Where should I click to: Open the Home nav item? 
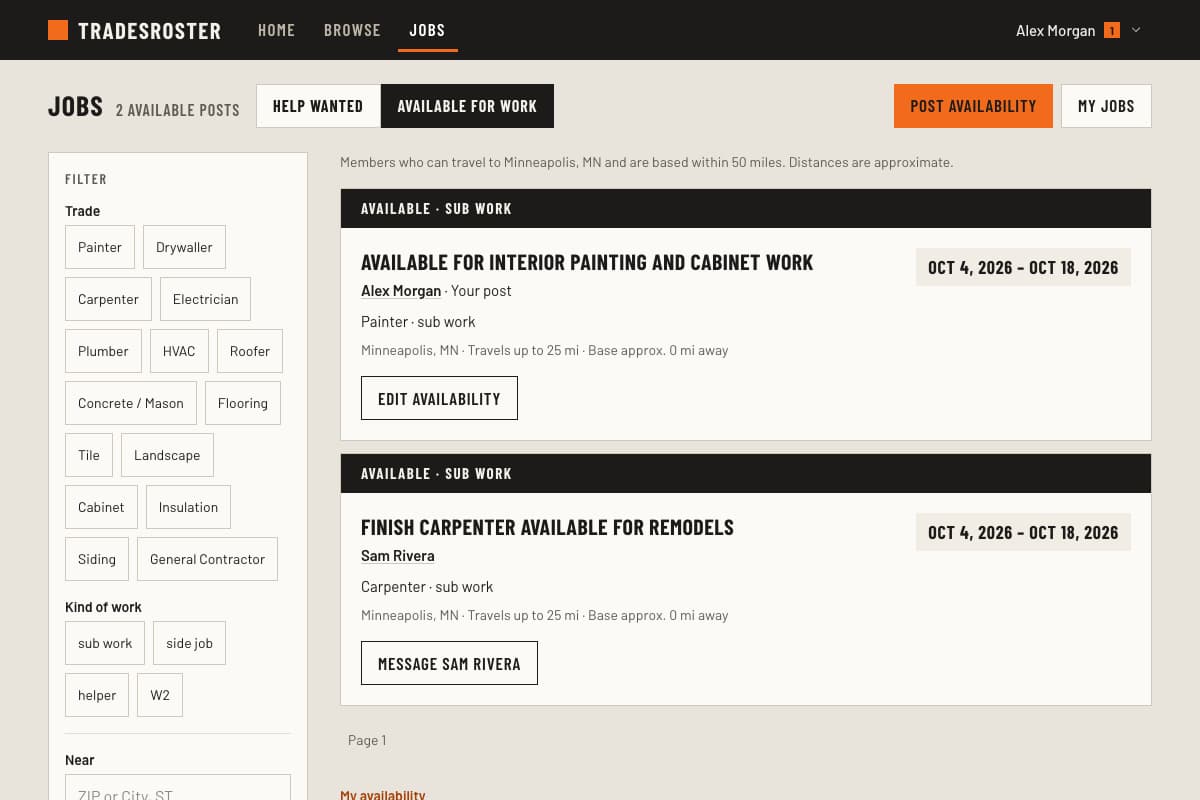[x=276, y=30]
